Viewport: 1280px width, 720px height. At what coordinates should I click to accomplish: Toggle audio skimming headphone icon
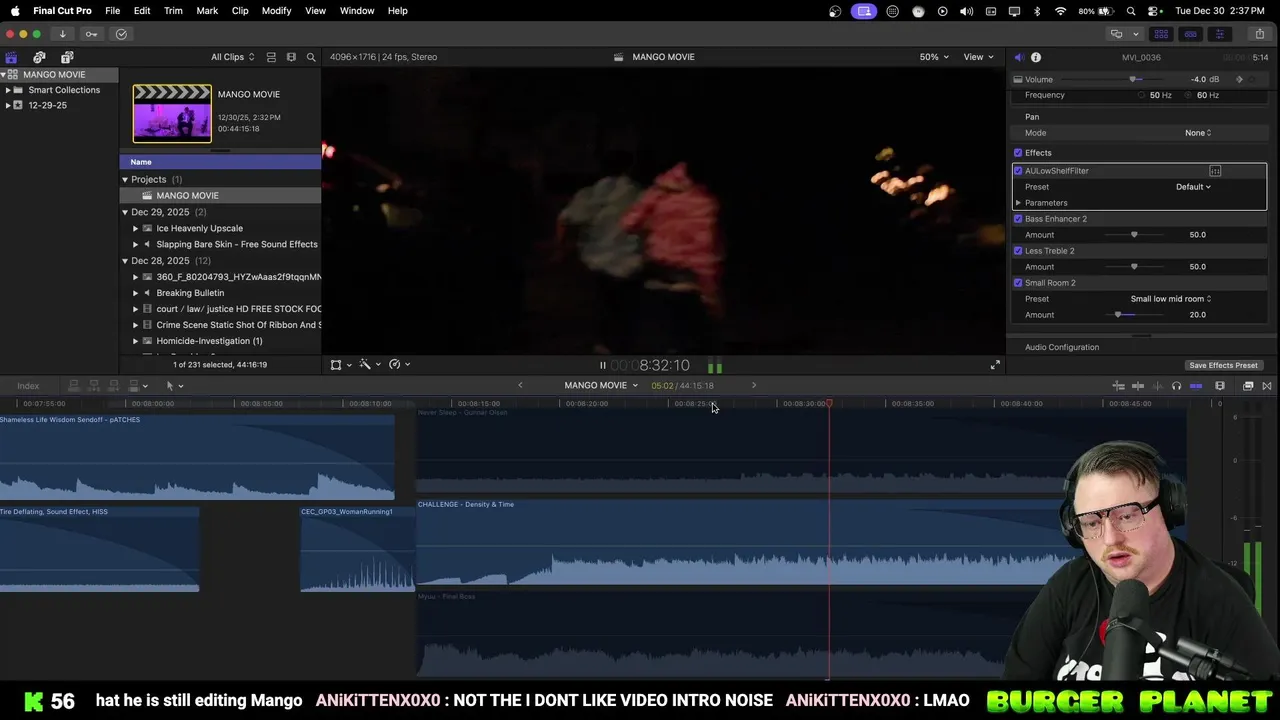tap(1176, 386)
